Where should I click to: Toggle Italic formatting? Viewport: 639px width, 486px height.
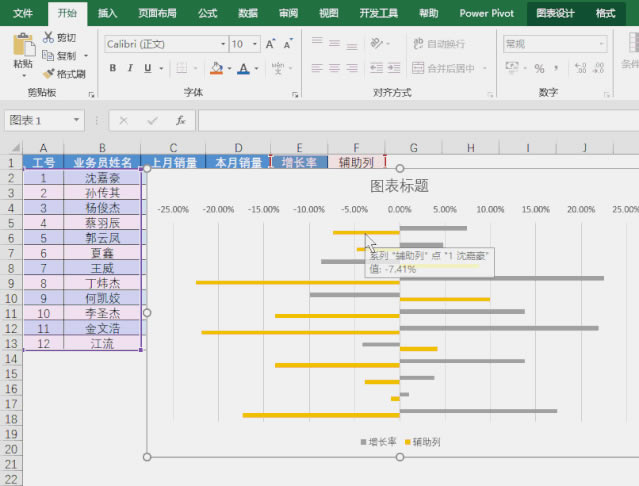[131, 68]
